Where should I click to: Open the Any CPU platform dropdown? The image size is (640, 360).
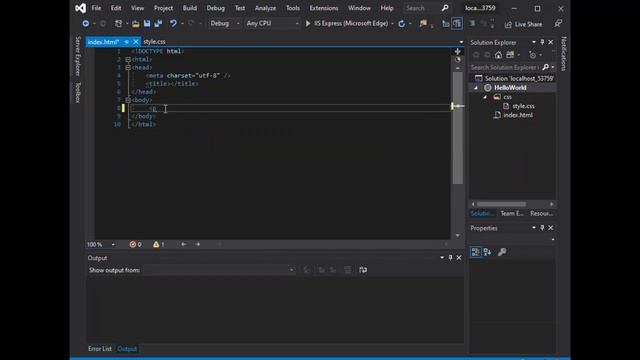click(297, 24)
